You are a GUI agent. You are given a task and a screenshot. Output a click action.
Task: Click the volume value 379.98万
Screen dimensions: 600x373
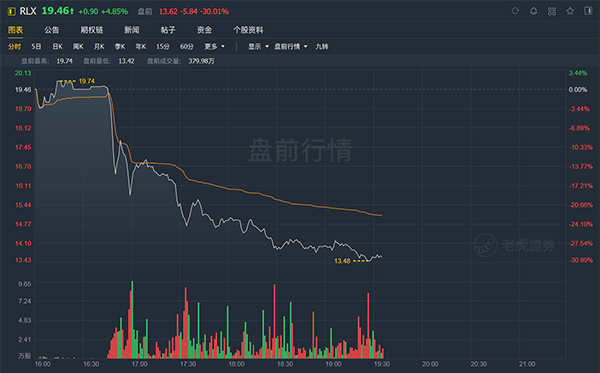[201, 61]
